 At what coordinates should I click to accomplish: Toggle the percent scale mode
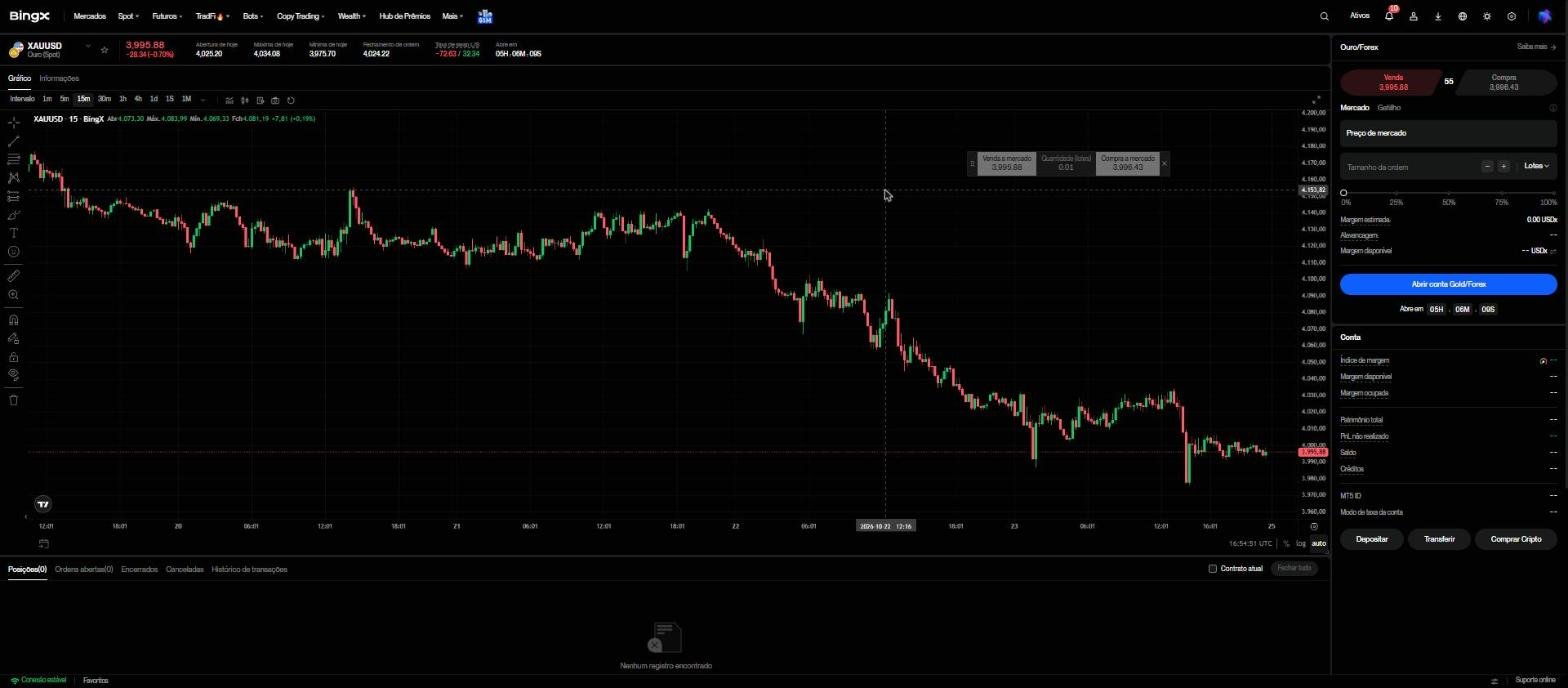(1286, 544)
